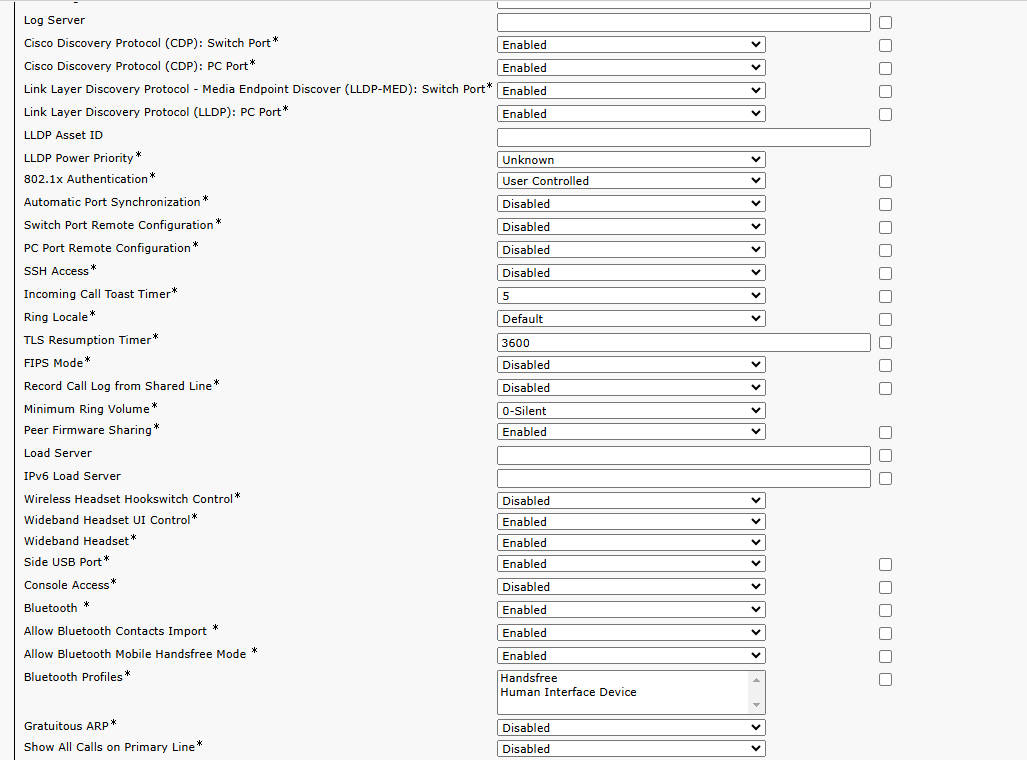Expand the Bluetooth dropdown
This screenshot has height=760, width=1027.
(x=631, y=609)
